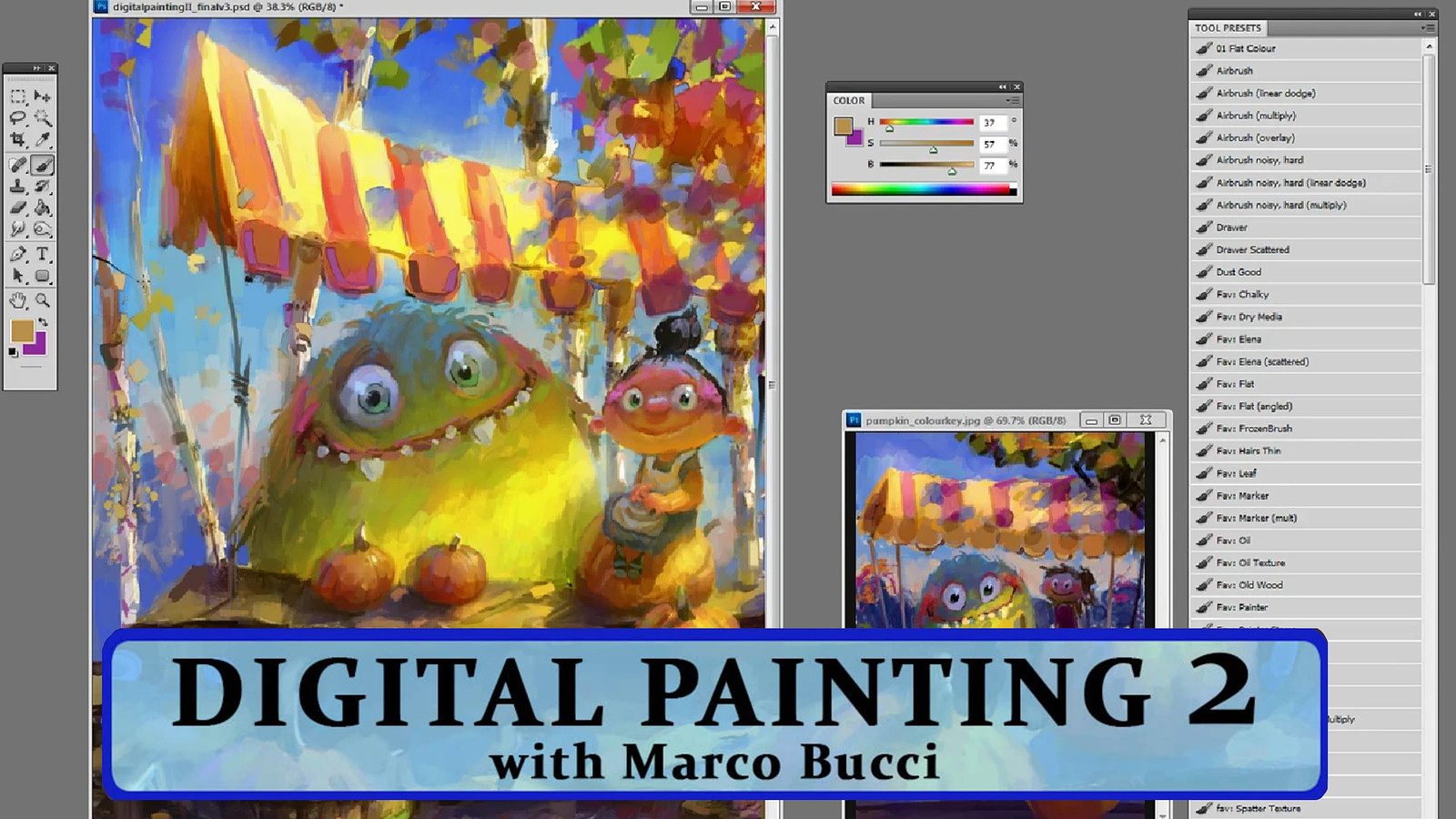Select the Clone Stamp tool
Screen dimensions: 1456x819
(x=19, y=187)
